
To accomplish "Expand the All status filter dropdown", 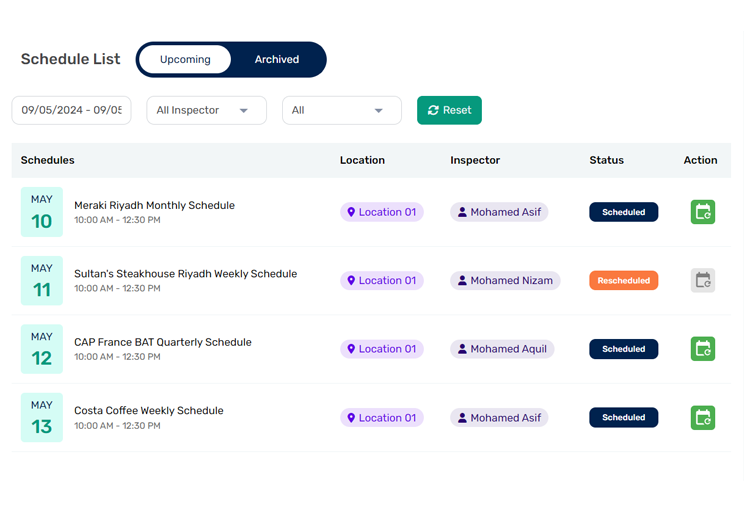I will point(342,111).
